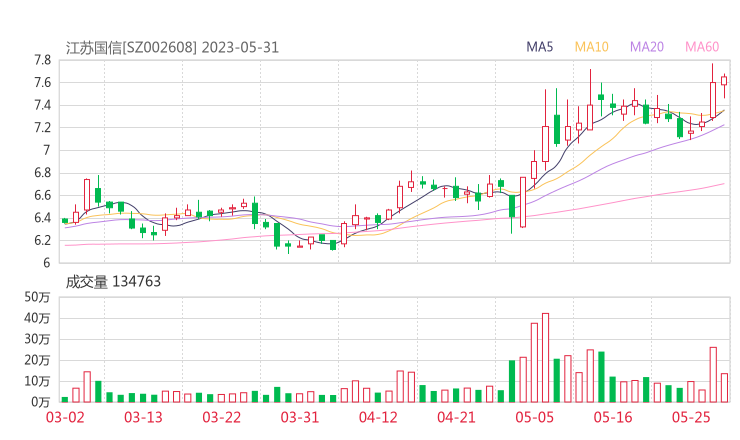The height and width of the screenshot is (440, 740).
Task: Click the MA20 legend label
Action: point(647,47)
